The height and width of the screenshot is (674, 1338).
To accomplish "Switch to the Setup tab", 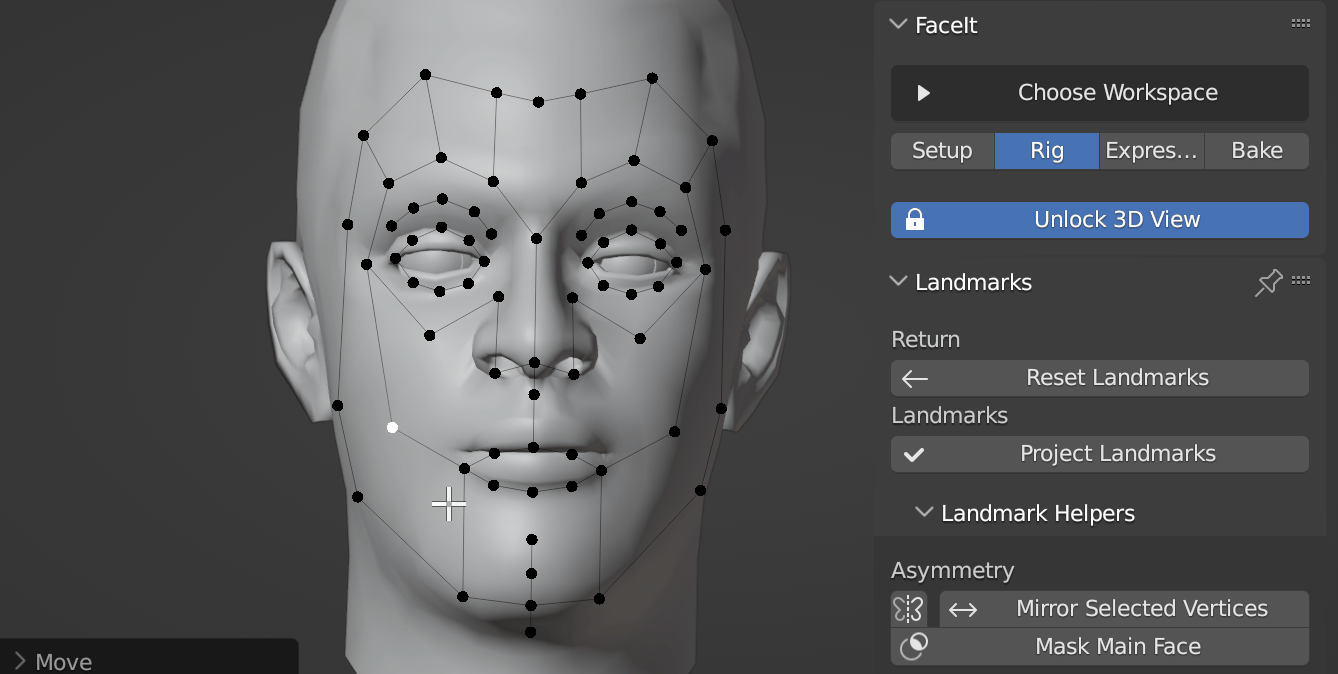I will click(x=942, y=151).
